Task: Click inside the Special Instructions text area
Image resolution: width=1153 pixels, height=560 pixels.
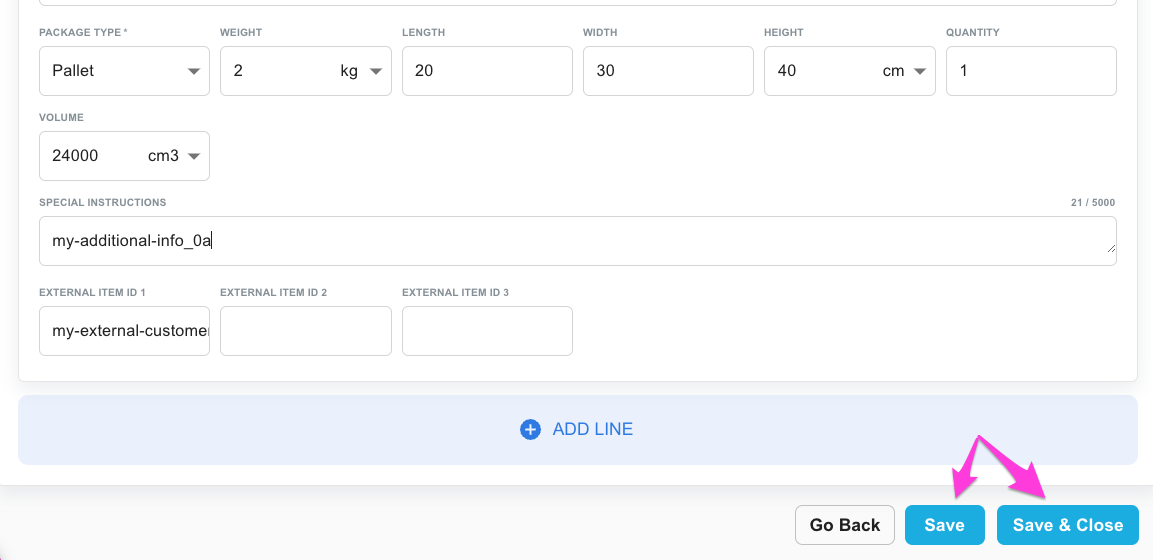Action: (x=578, y=241)
